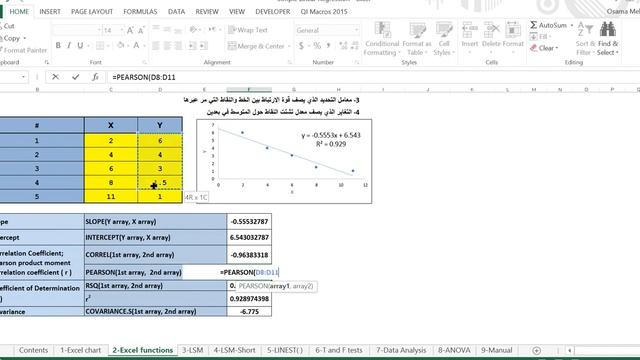Image resolution: width=640 pixels, height=360 pixels.
Task: Toggle Wrap Text
Action: (x=248, y=30)
